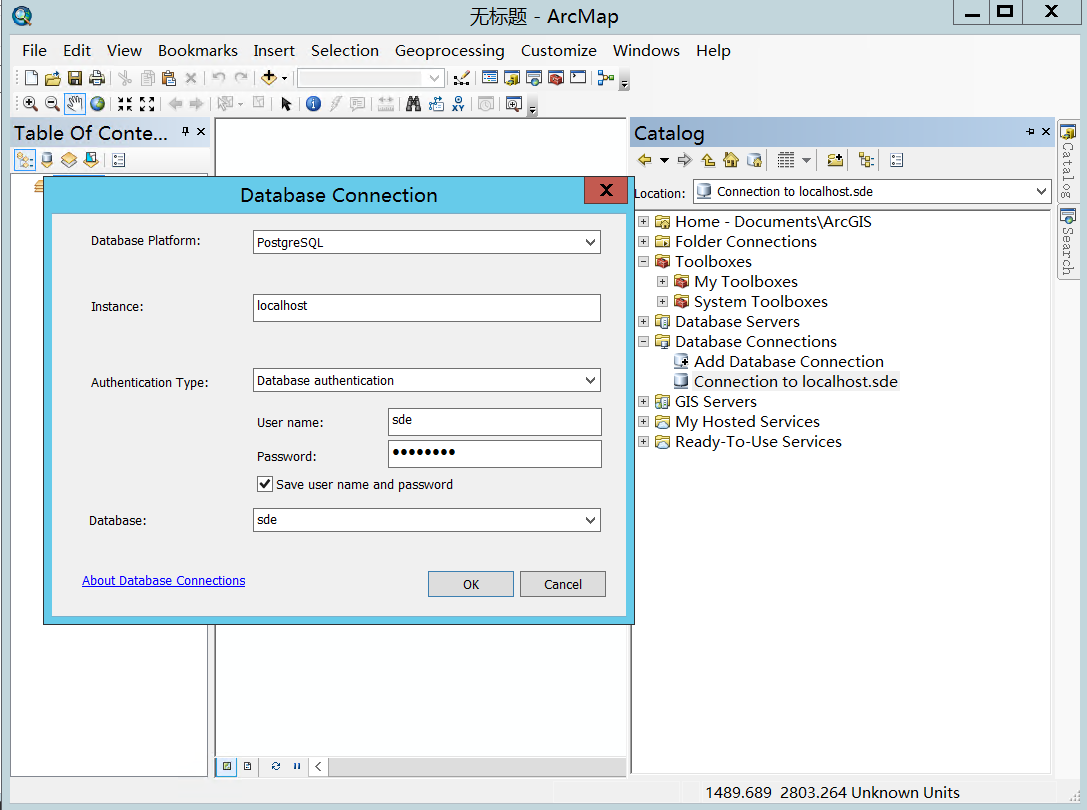Click Fixed Zoom Out arrows

point(147,104)
